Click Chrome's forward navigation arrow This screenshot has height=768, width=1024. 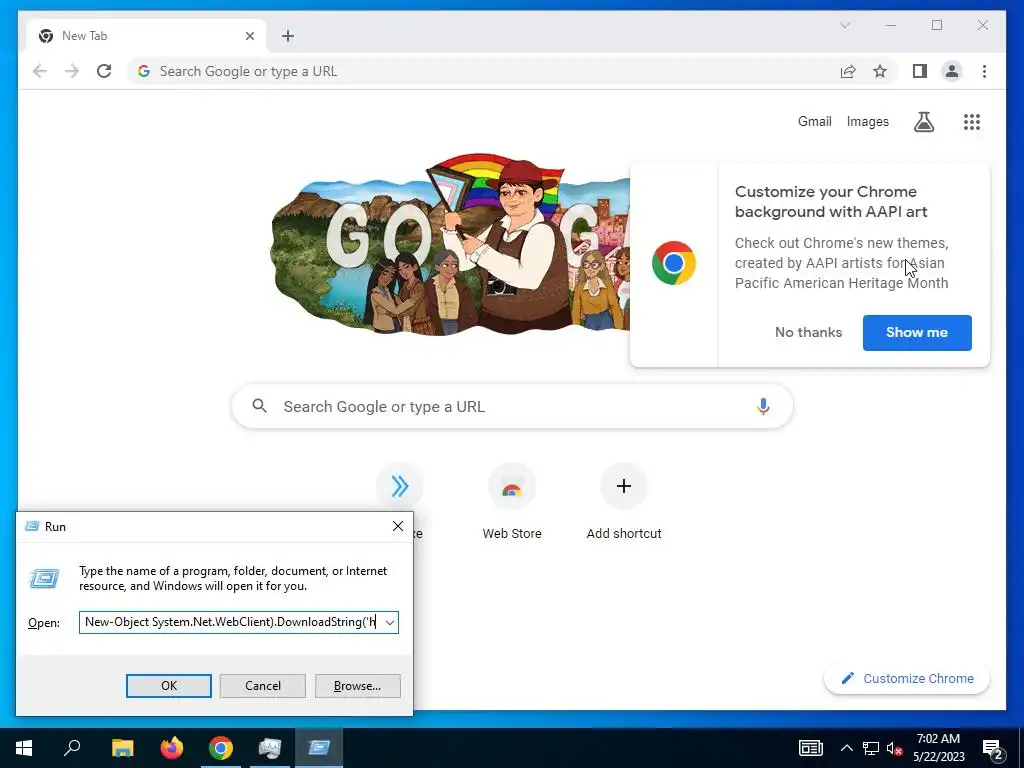click(x=72, y=71)
